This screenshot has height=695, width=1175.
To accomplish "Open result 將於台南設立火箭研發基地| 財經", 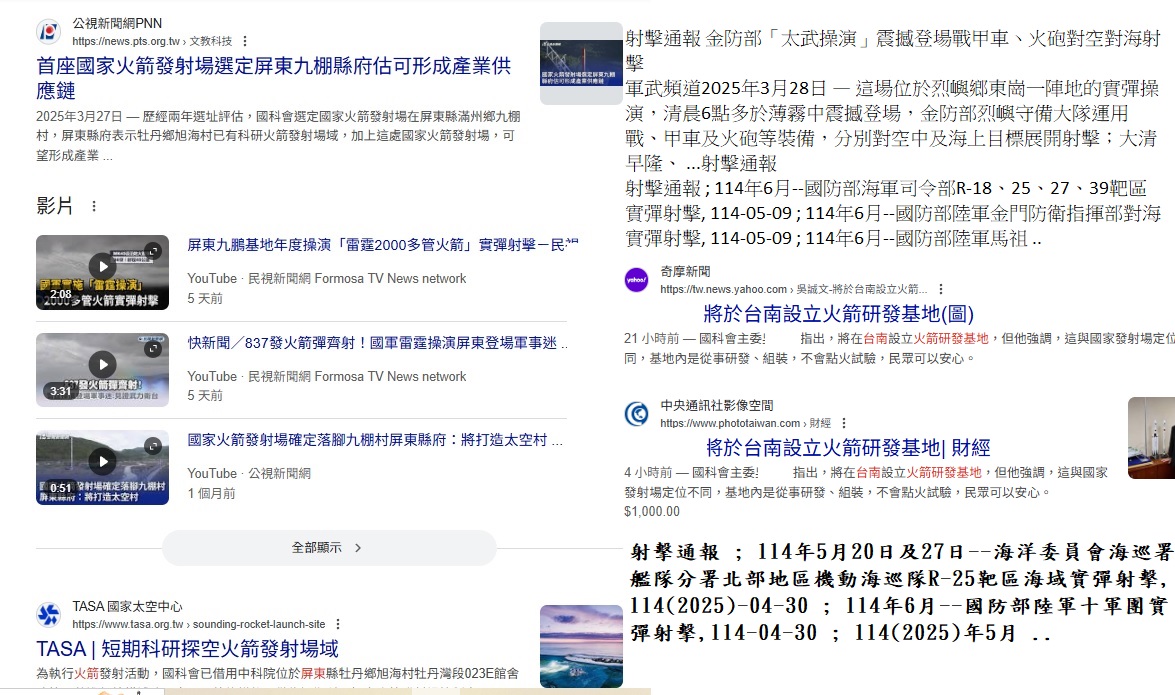I will [848, 448].
